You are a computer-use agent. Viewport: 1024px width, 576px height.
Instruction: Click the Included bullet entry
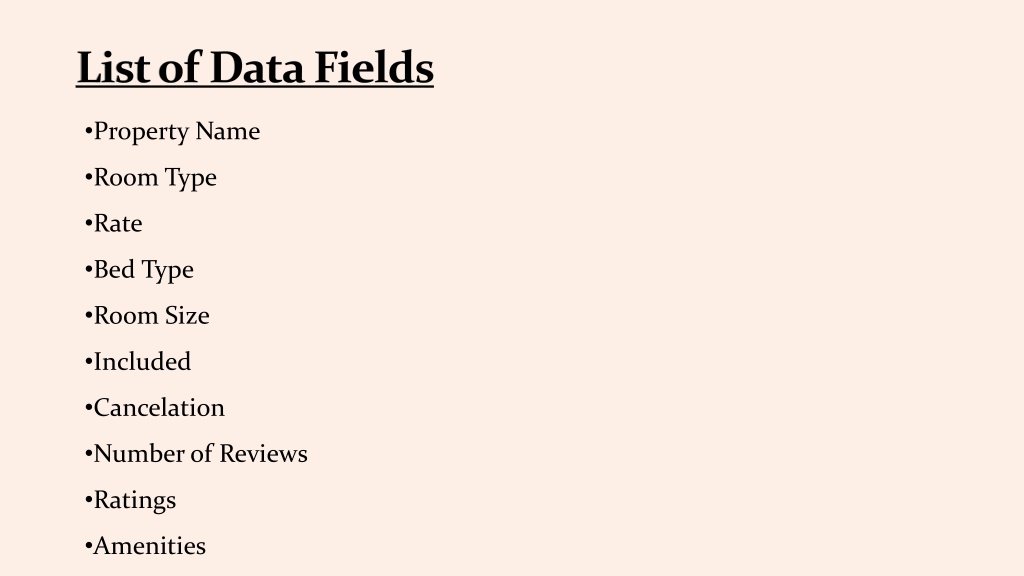[x=138, y=362]
